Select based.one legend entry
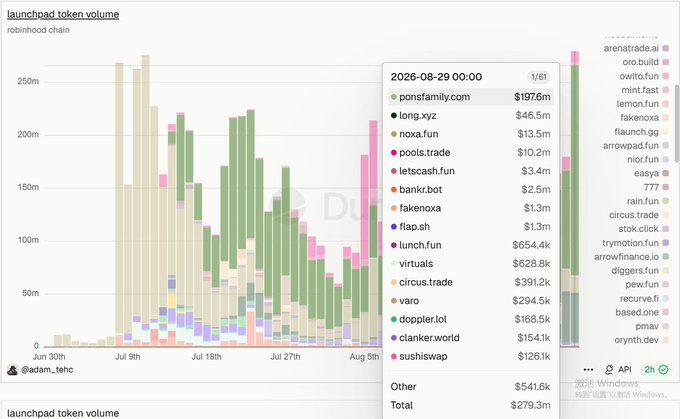 642,312
